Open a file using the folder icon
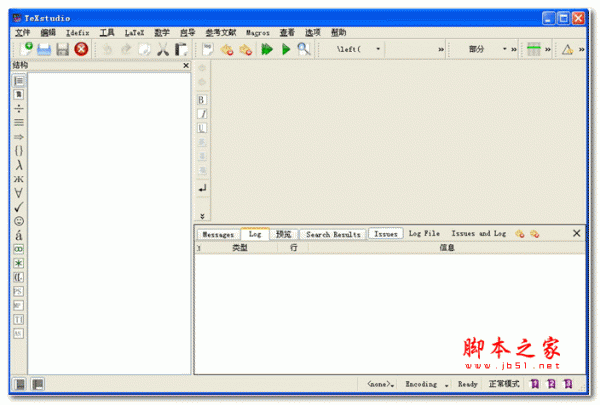Image resolution: width=600 pixels, height=405 pixels. [44, 49]
